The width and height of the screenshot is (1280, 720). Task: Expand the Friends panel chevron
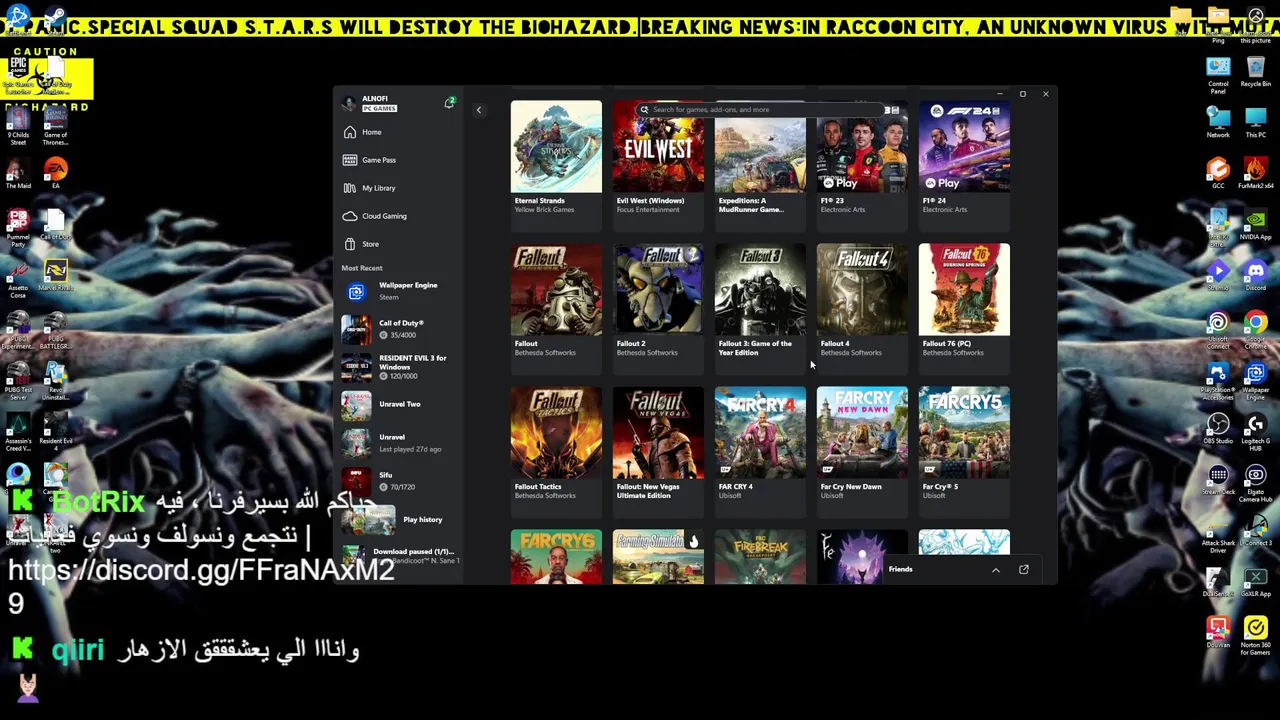[x=995, y=570]
